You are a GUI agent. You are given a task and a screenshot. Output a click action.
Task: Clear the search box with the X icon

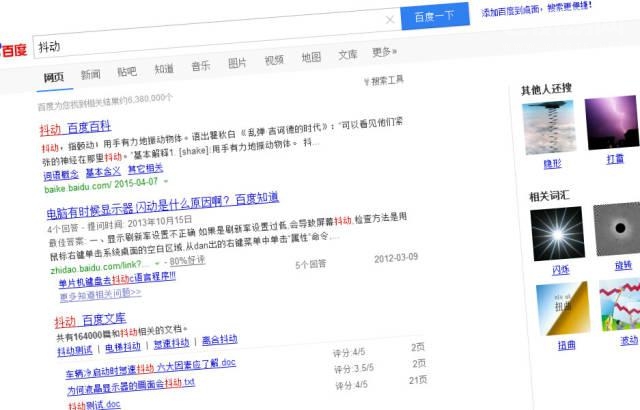tap(389, 20)
